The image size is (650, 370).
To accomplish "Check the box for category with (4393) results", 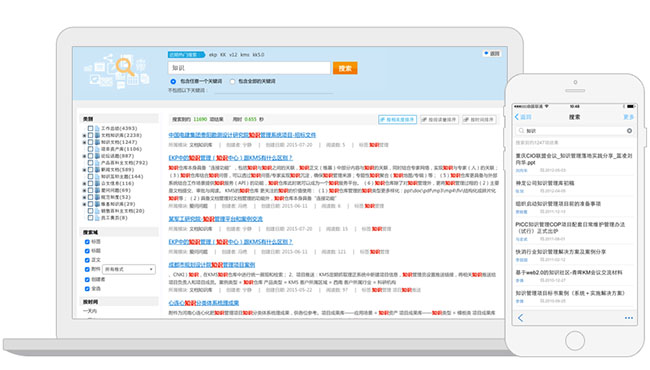I will 90,128.
